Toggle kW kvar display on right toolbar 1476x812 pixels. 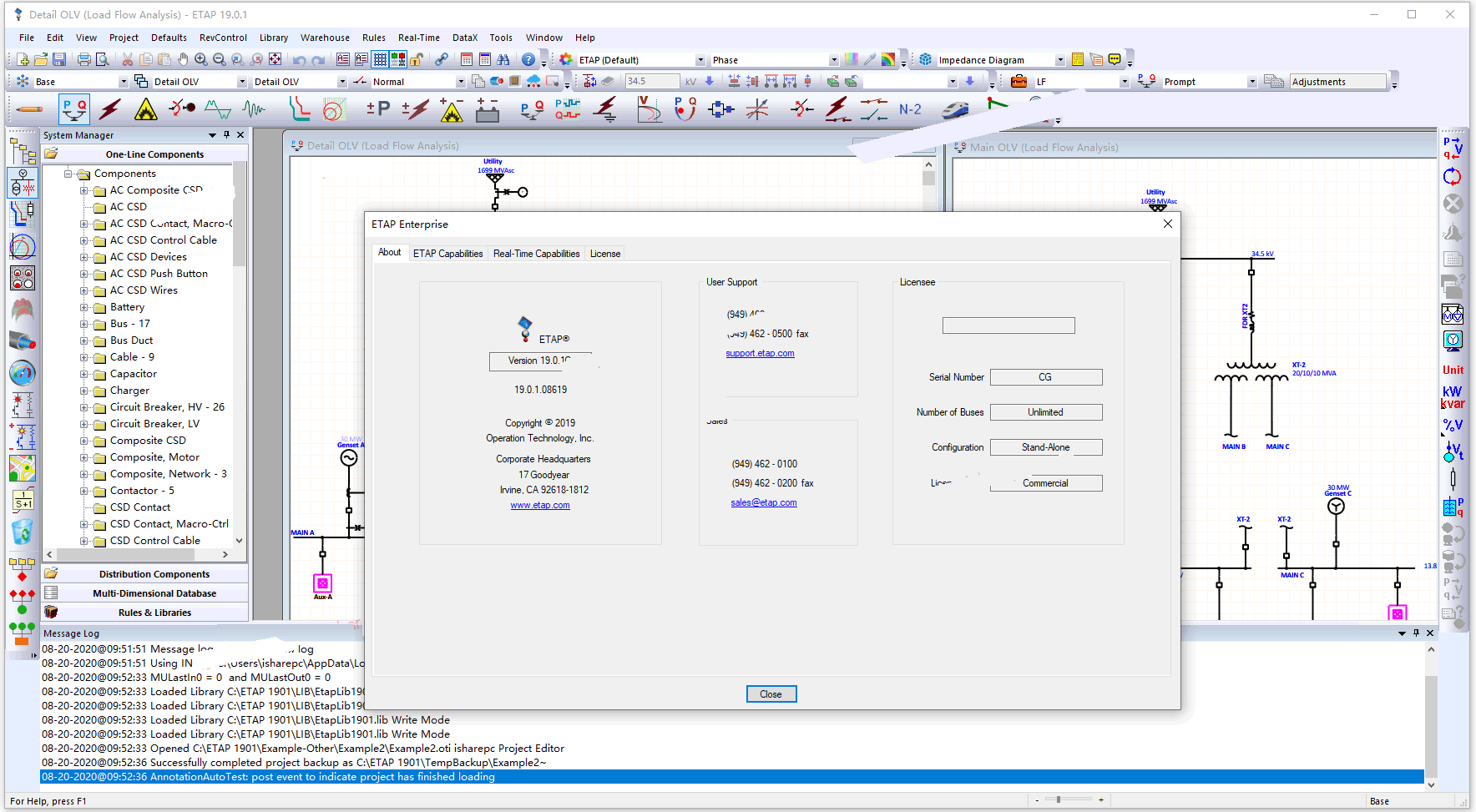pos(1453,397)
